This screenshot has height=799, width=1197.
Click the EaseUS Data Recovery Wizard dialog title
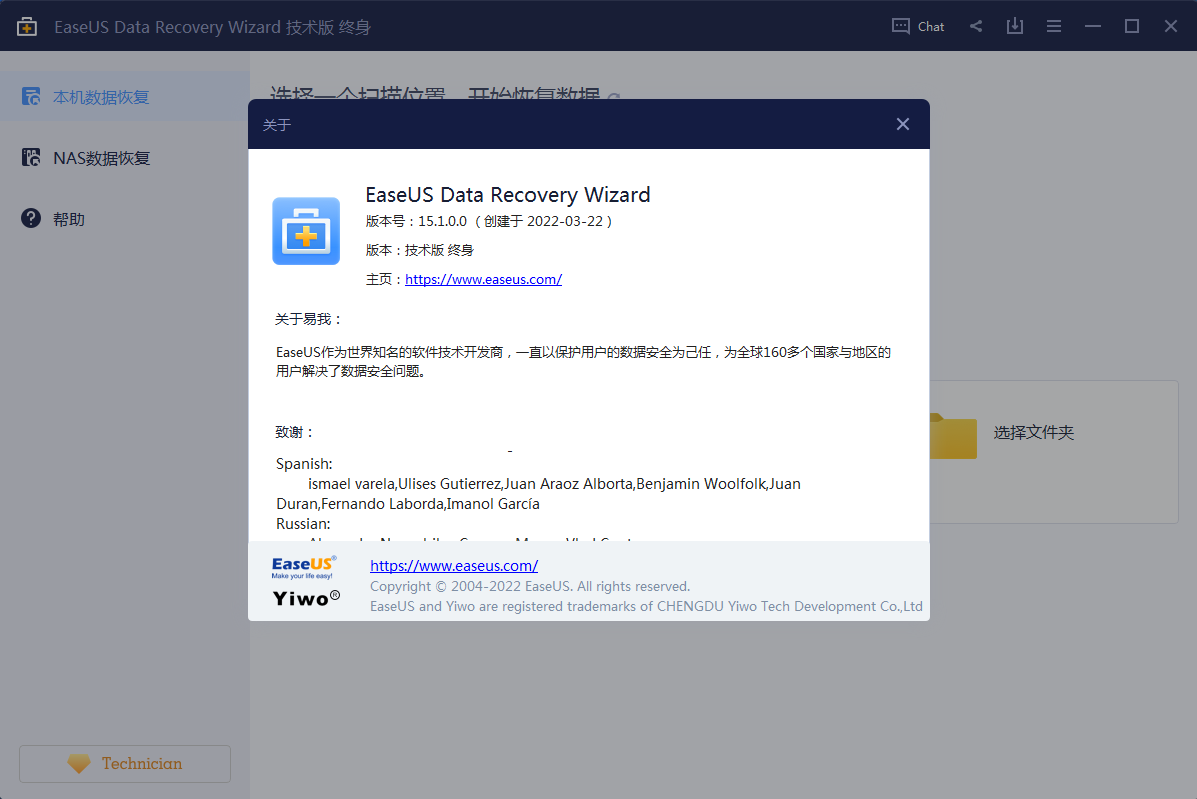click(x=508, y=195)
